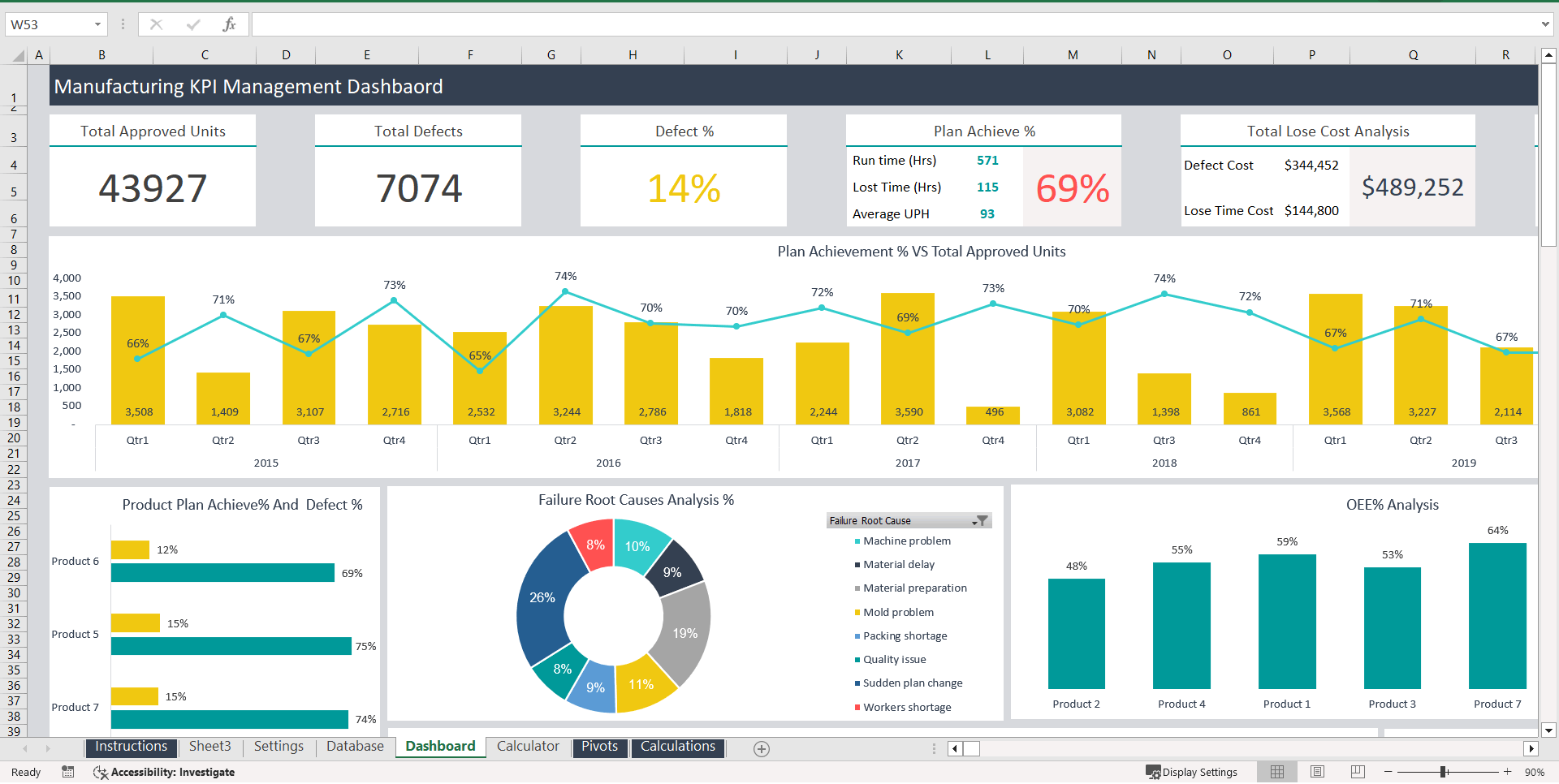The height and width of the screenshot is (784, 1559).
Task: Click the Select All corner triangle
Action: click(x=18, y=56)
